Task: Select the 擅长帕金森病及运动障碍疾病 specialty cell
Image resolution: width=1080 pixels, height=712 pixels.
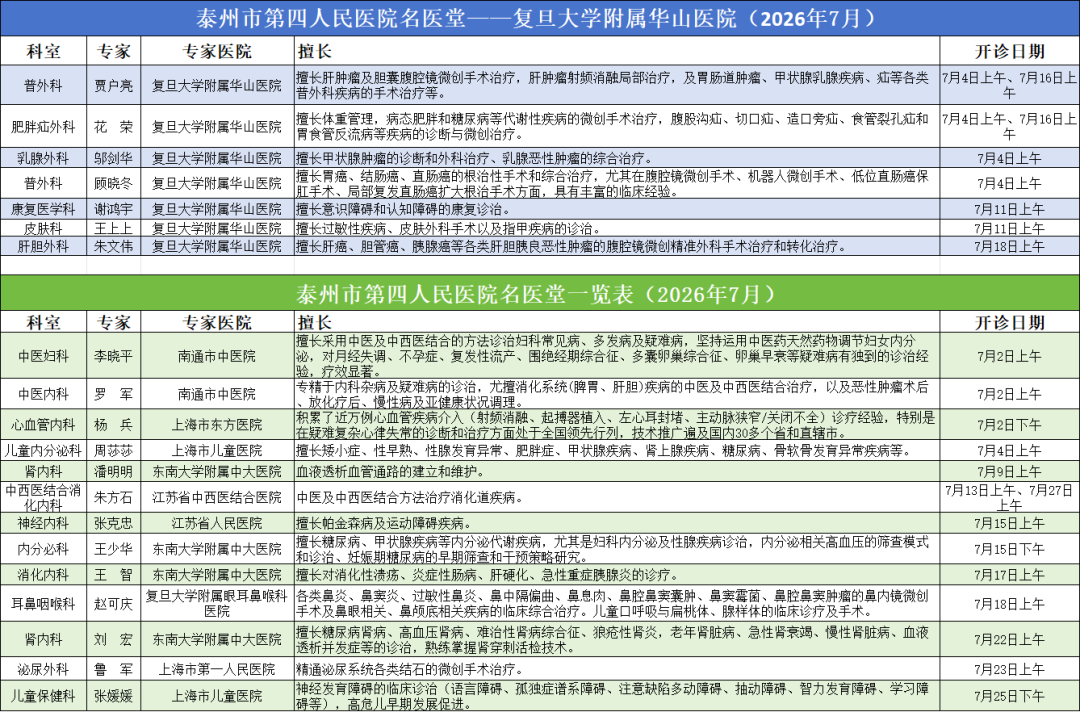Action: pos(617,523)
